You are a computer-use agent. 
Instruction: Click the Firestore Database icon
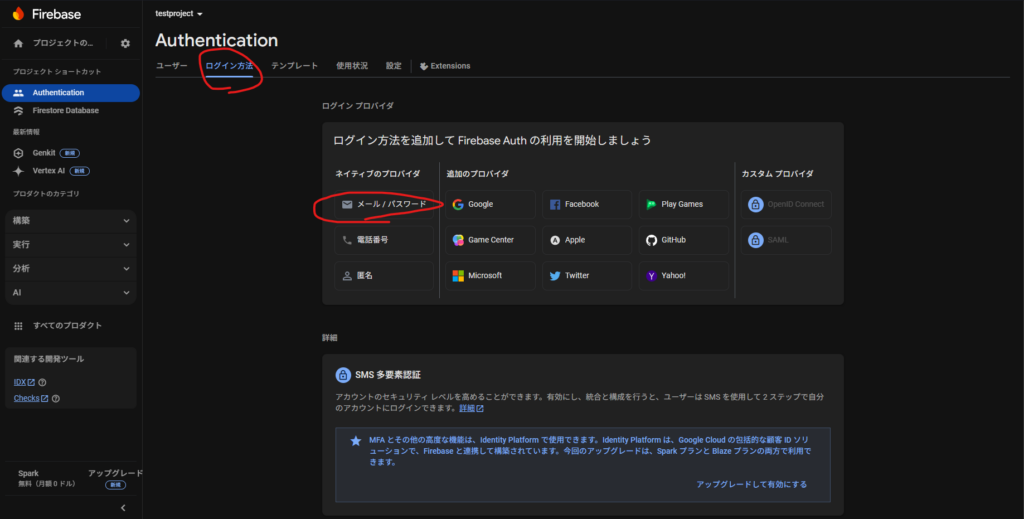[18, 111]
